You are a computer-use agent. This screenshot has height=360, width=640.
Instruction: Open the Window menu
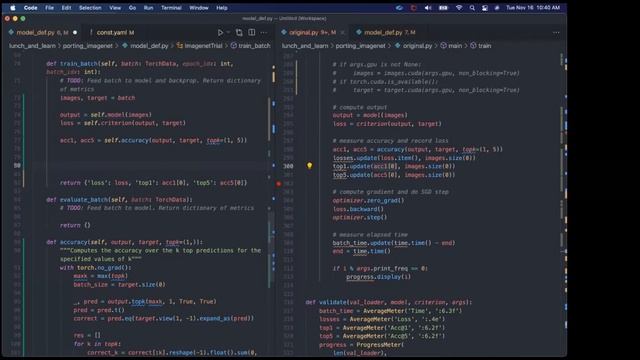point(199,8)
